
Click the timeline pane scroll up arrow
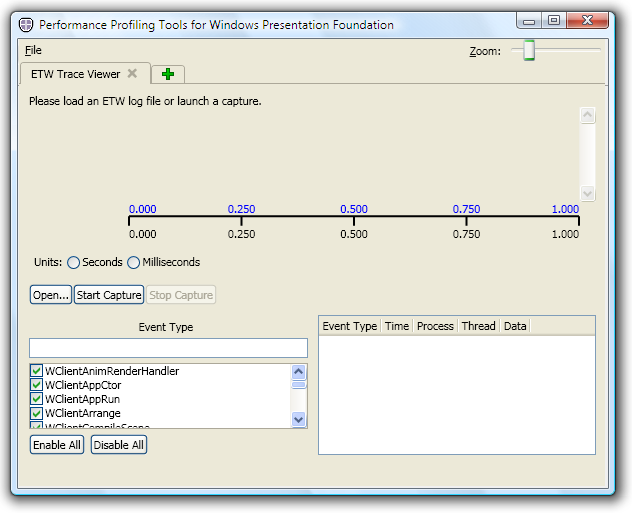pyautogui.click(x=587, y=116)
